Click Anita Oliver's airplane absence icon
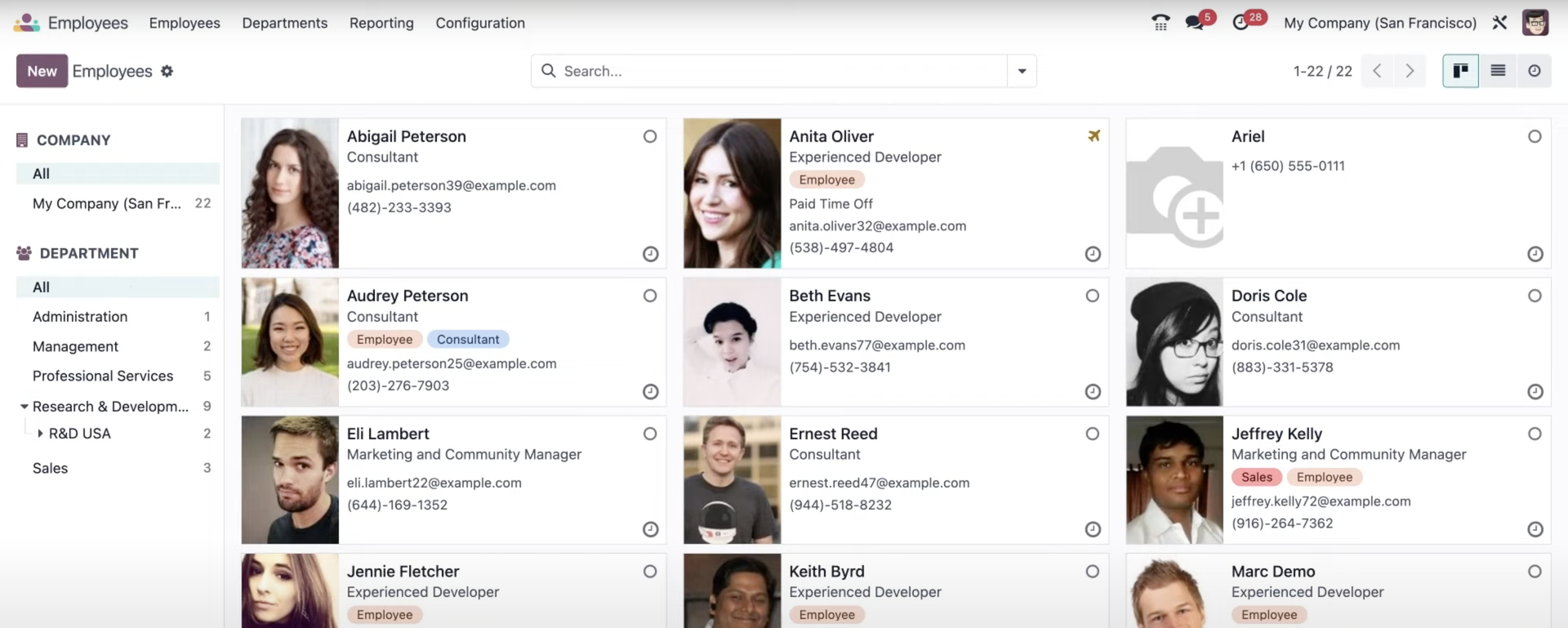Viewport: 1568px width, 628px height. pyautogui.click(x=1094, y=136)
